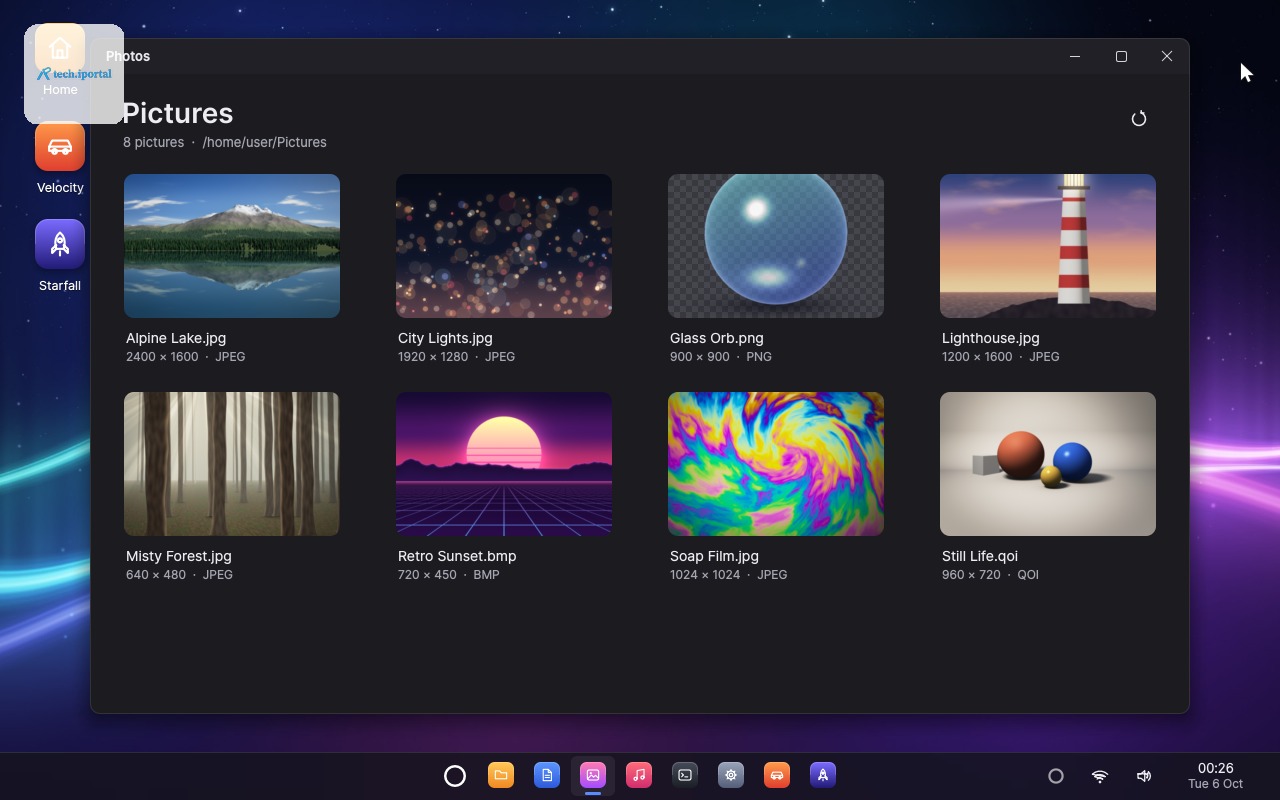Select the Glass Orb image thumbnail
Image resolution: width=1280 pixels, height=800 pixels.
[776, 246]
